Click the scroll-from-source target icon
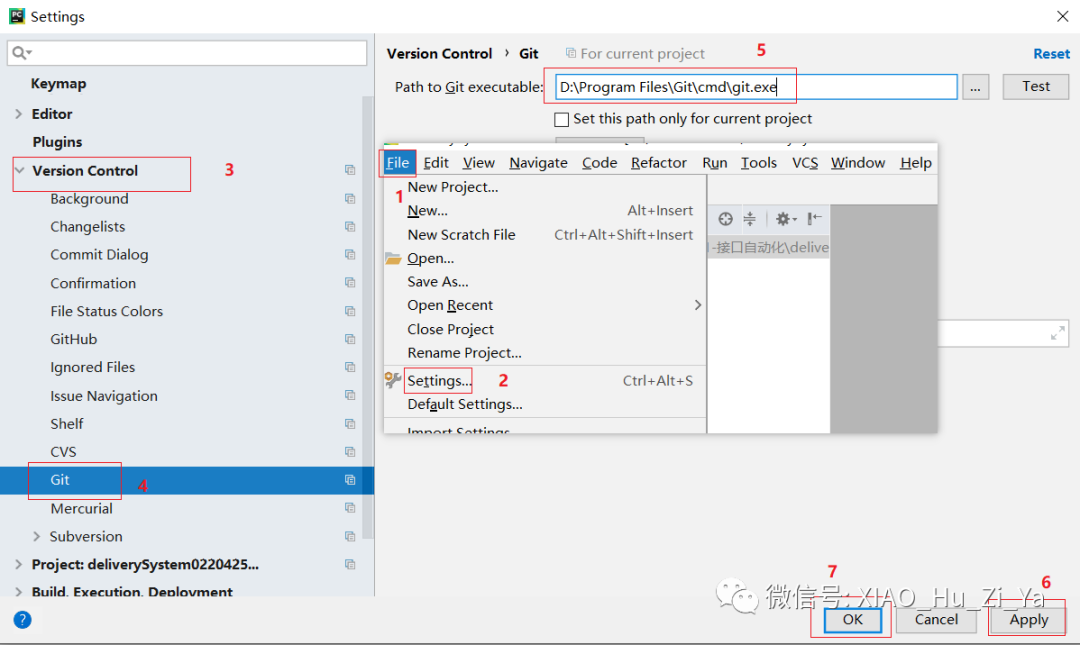Screen dimensions: 1080x645 click(x=725, y=219)
